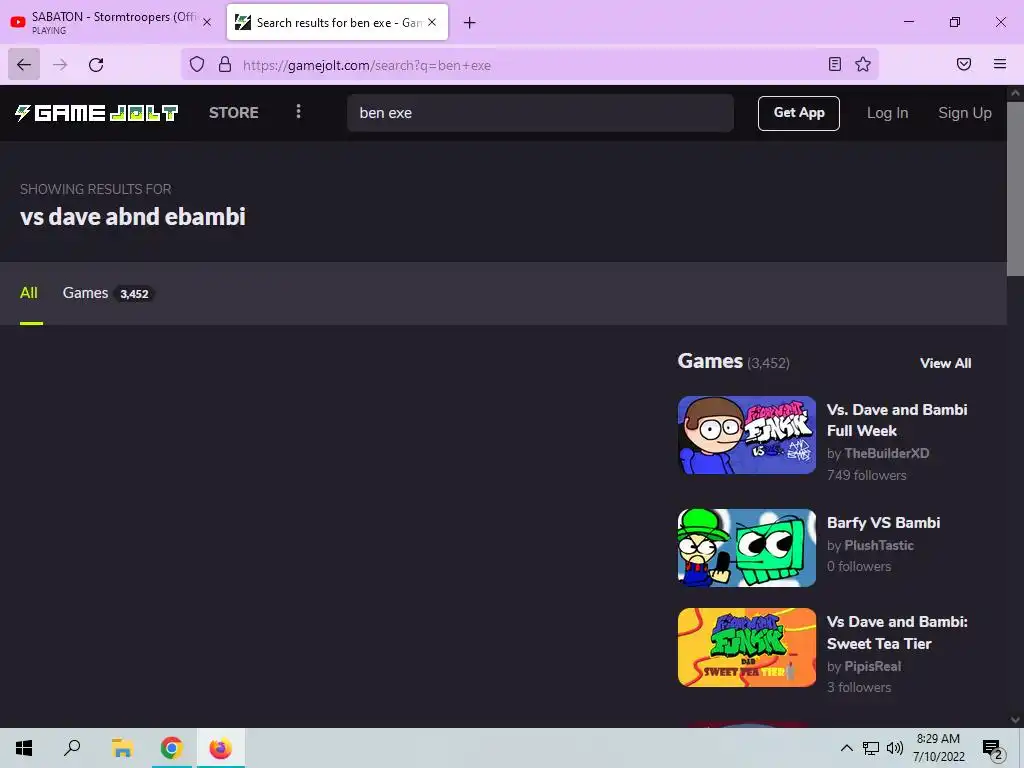Screen dimensions: 1024x768
Task: Click the browser URL address bar
Action: click(x=529, y=65)
